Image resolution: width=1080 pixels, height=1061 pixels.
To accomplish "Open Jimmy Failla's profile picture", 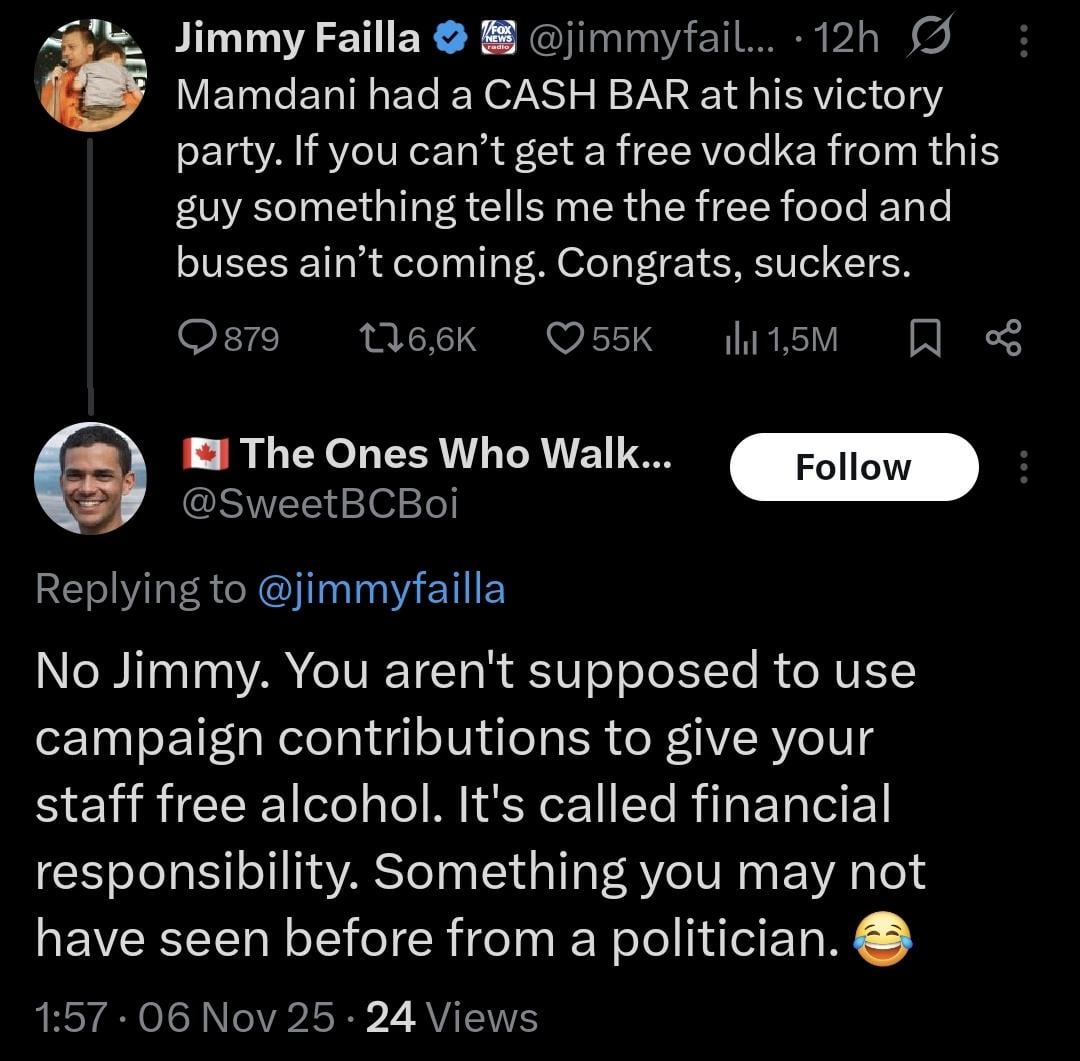I will click(x=90, y=75).
